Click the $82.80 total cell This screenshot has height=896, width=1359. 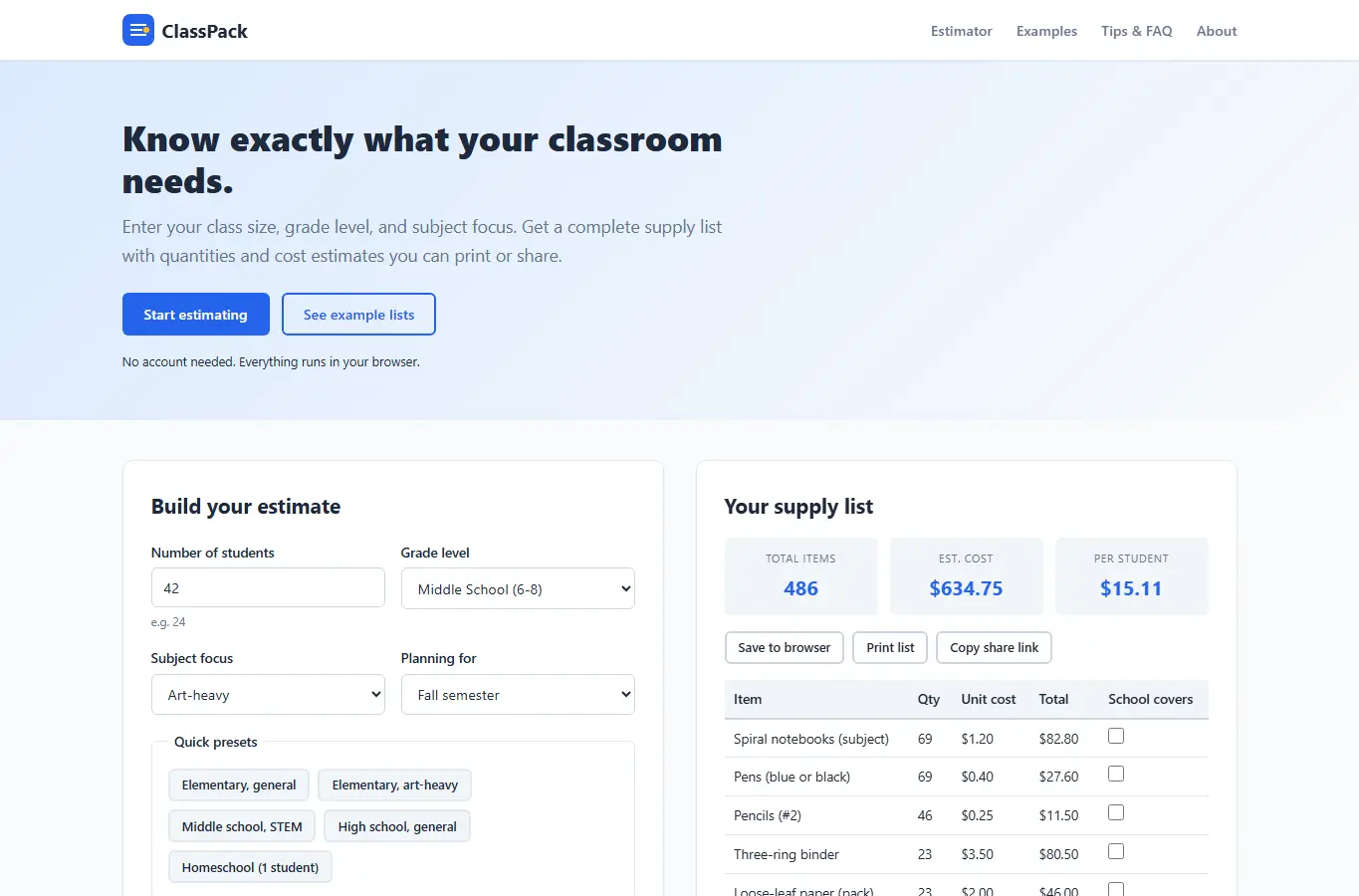tap(1058, 739)
